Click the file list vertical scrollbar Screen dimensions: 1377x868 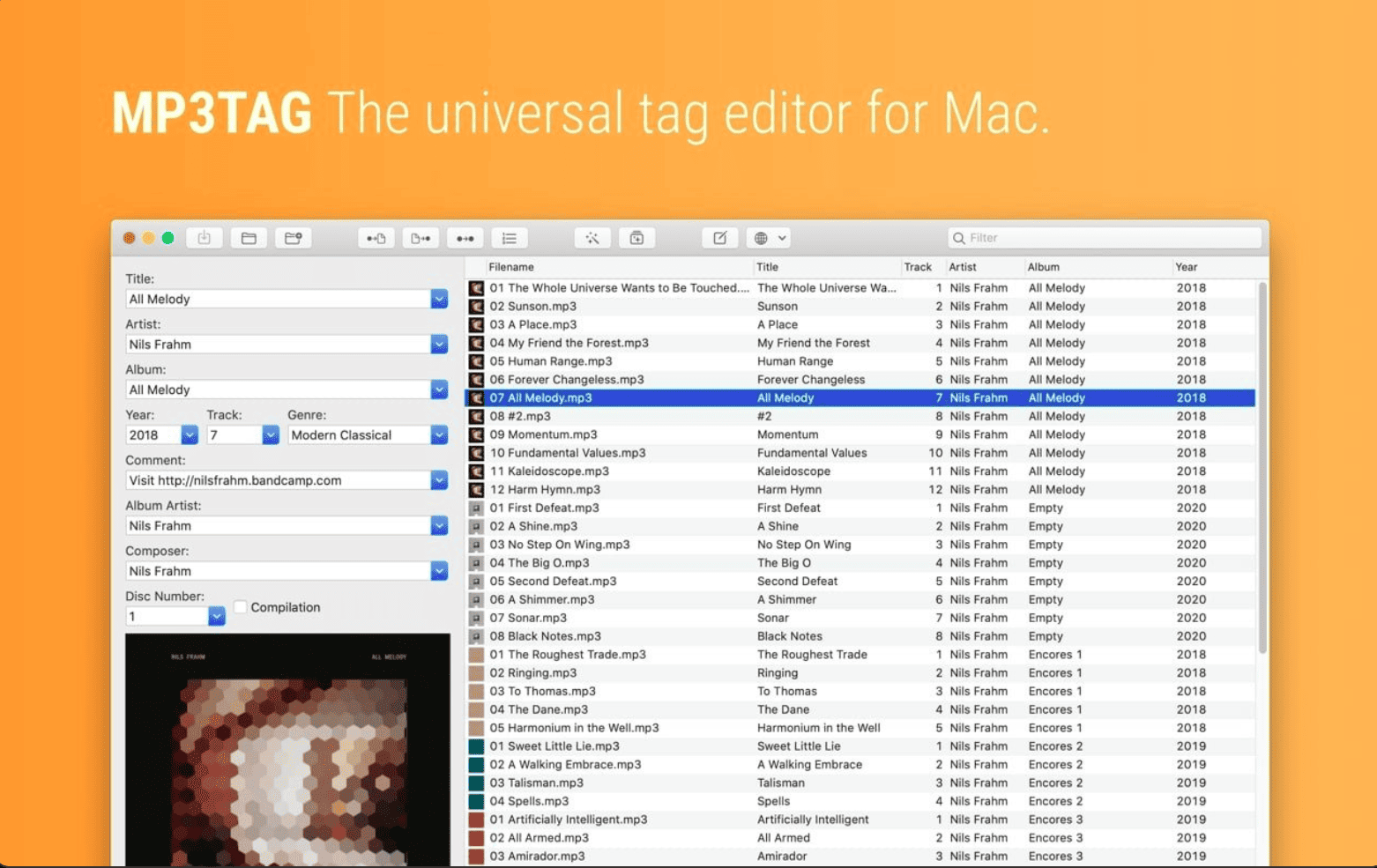(x=1262, y=467)
